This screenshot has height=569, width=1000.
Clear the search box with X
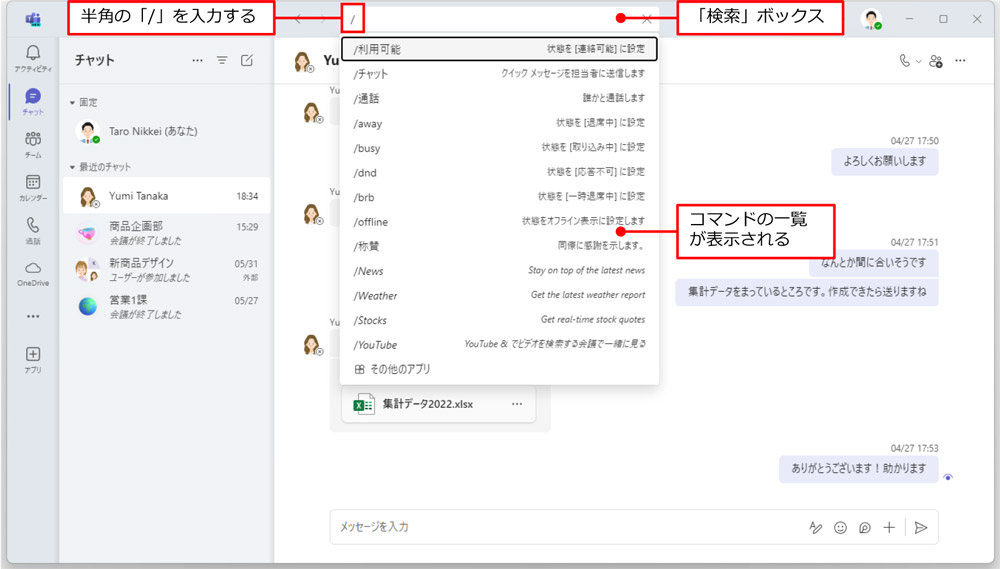647,19
